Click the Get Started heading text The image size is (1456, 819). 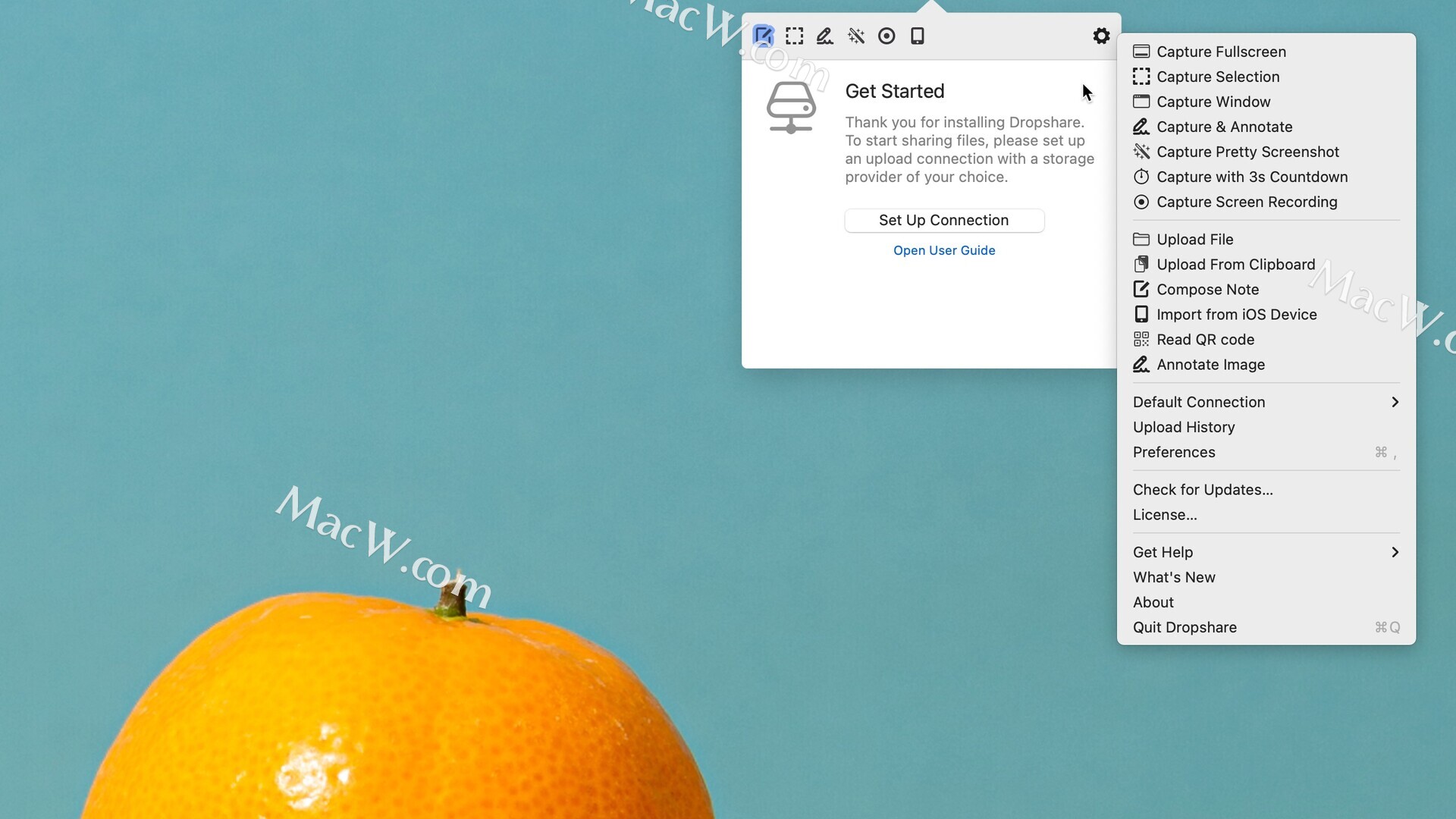895,91
